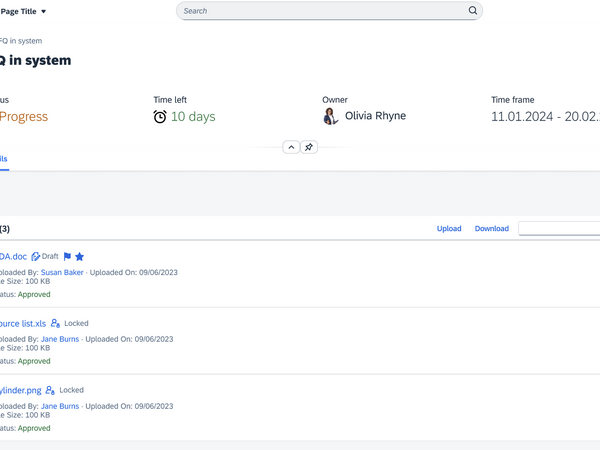Click the attachments filter input beside Download

(560, 229)
